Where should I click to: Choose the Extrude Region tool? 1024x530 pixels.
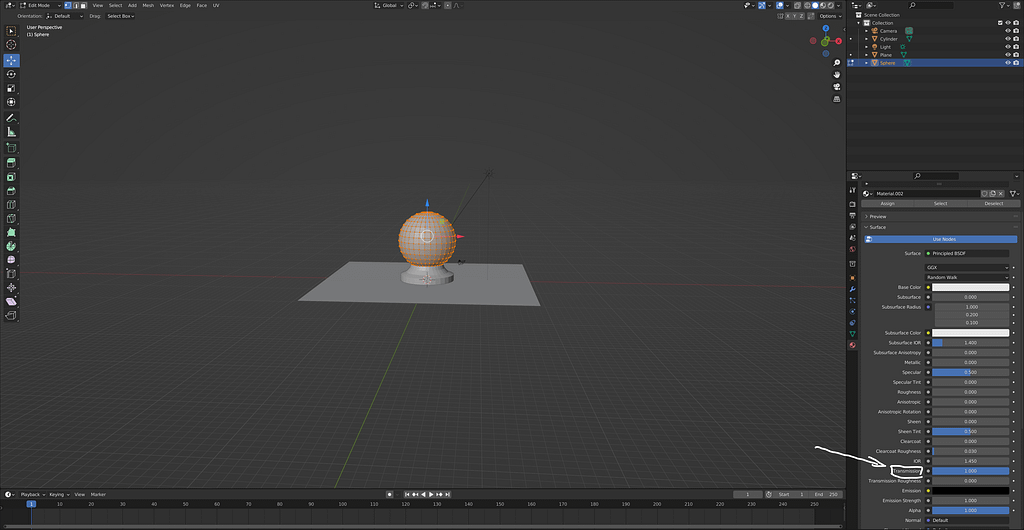[x=11, y=162]
